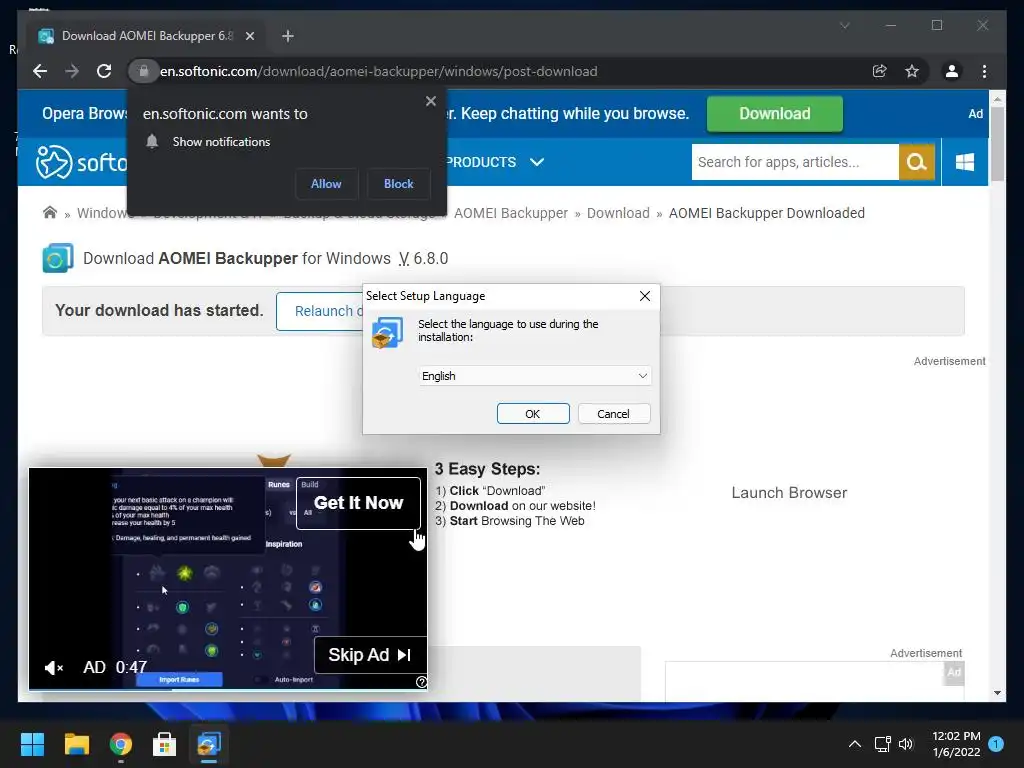The width and height of the screenshot is (1024, 768).
Task: Dismiss the notification permission popup
Action: pyautogui.click(x=430, y=101)
